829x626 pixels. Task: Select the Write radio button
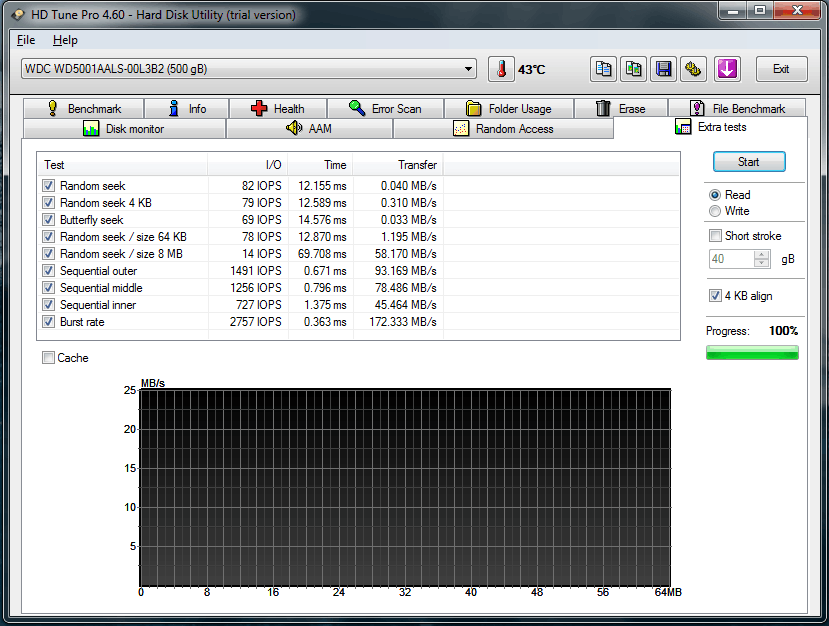(715, 211)
